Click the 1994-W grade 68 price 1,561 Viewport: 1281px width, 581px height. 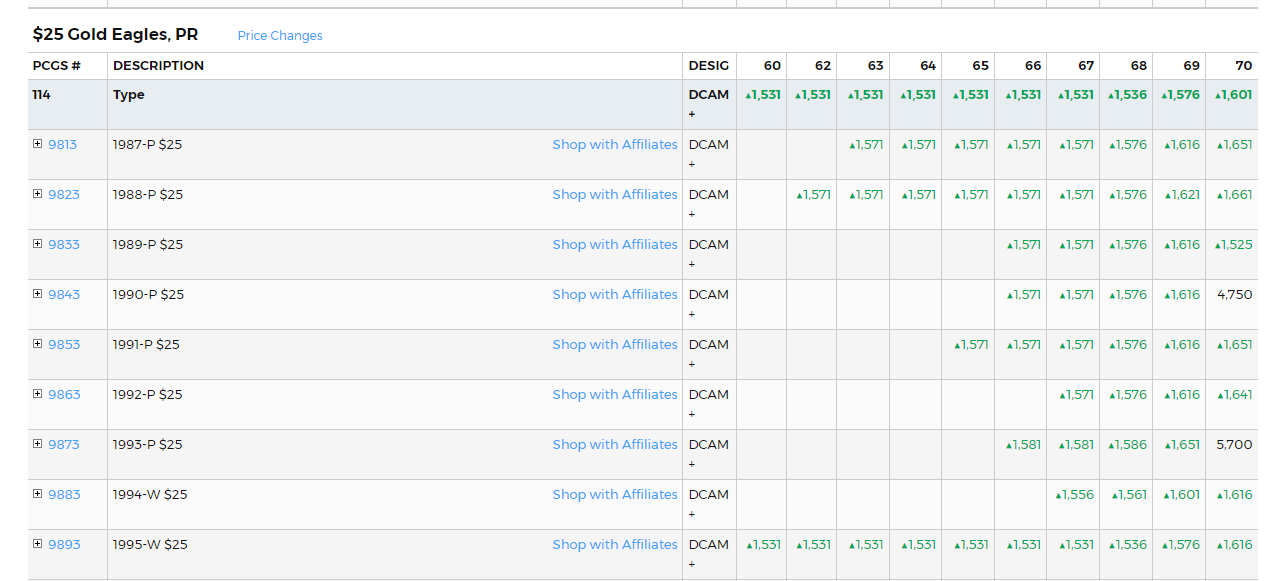(x=1129, y=494)
